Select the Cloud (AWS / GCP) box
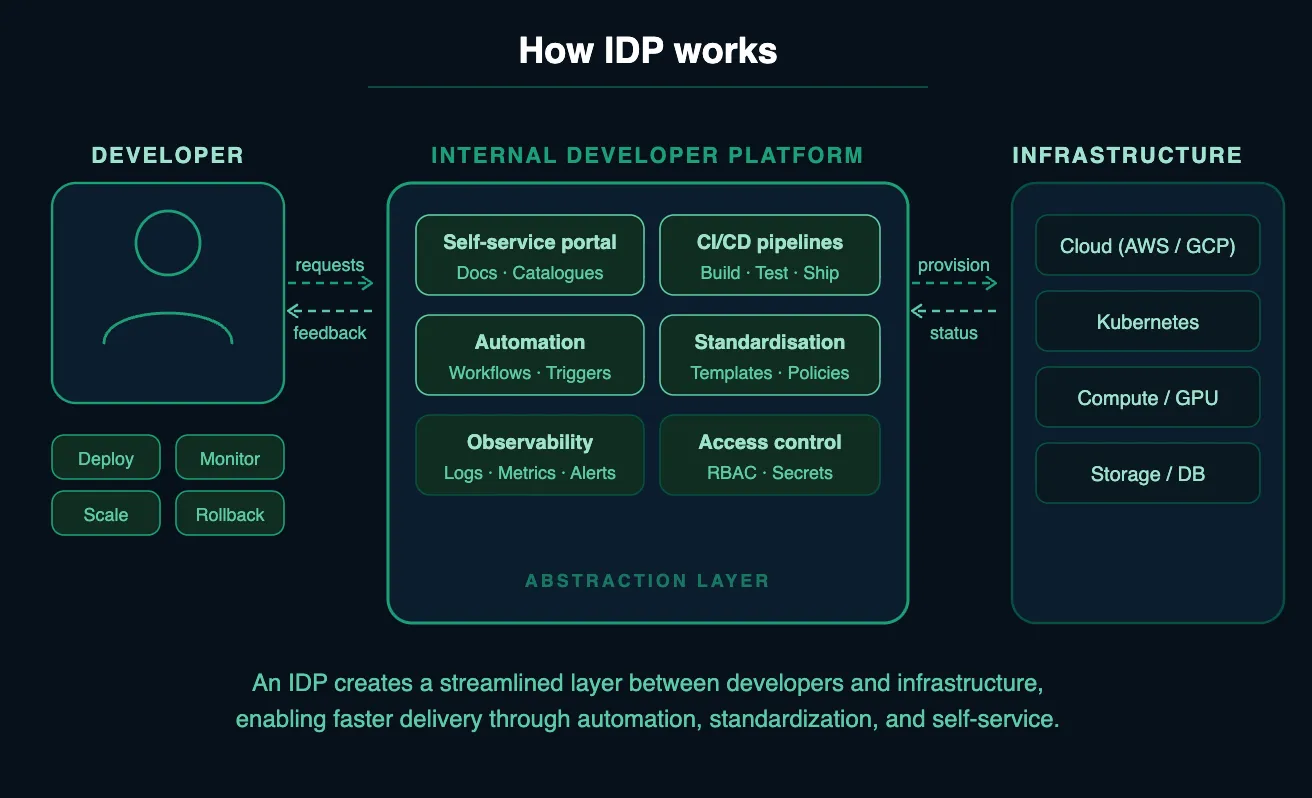Screen dimensions: 1312x798 (x=1148, y=245)
